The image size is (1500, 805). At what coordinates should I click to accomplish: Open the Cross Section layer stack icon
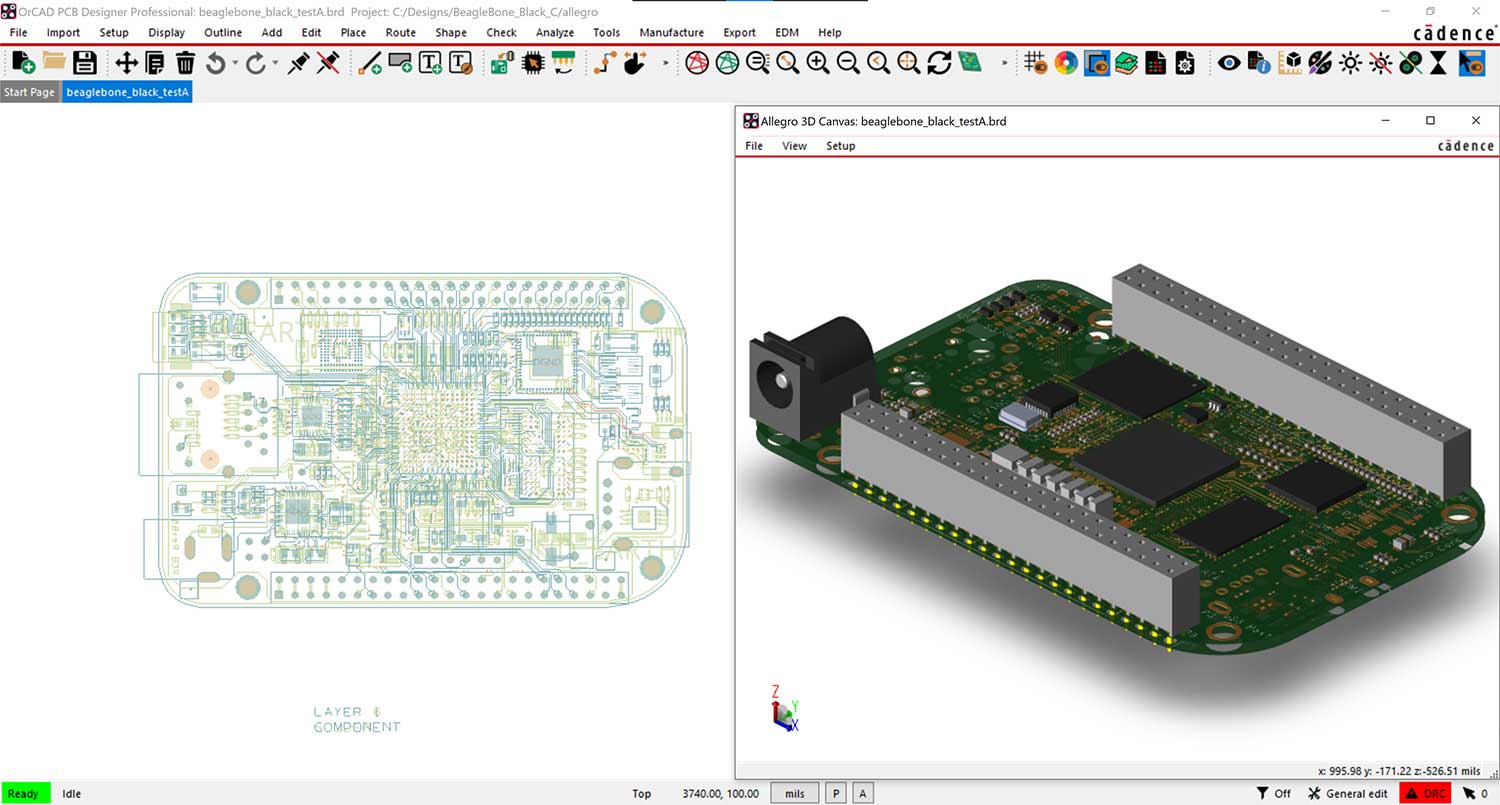coord(1126,63)
